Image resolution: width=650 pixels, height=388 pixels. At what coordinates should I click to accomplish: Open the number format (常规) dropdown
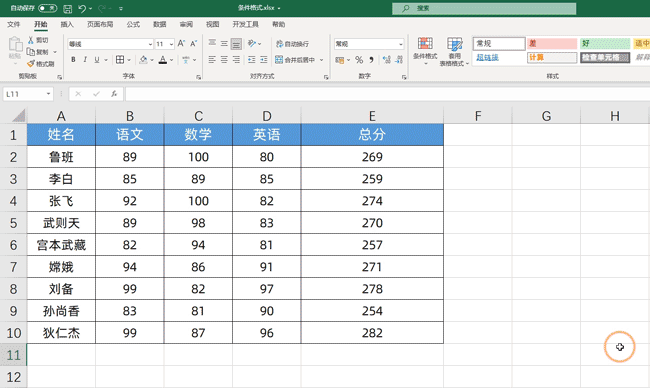point(400,44)
